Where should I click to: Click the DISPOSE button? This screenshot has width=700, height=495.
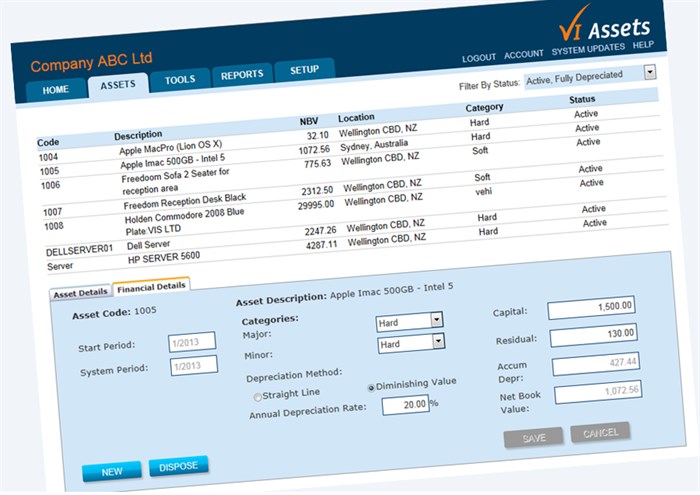[x=179, y=466]
